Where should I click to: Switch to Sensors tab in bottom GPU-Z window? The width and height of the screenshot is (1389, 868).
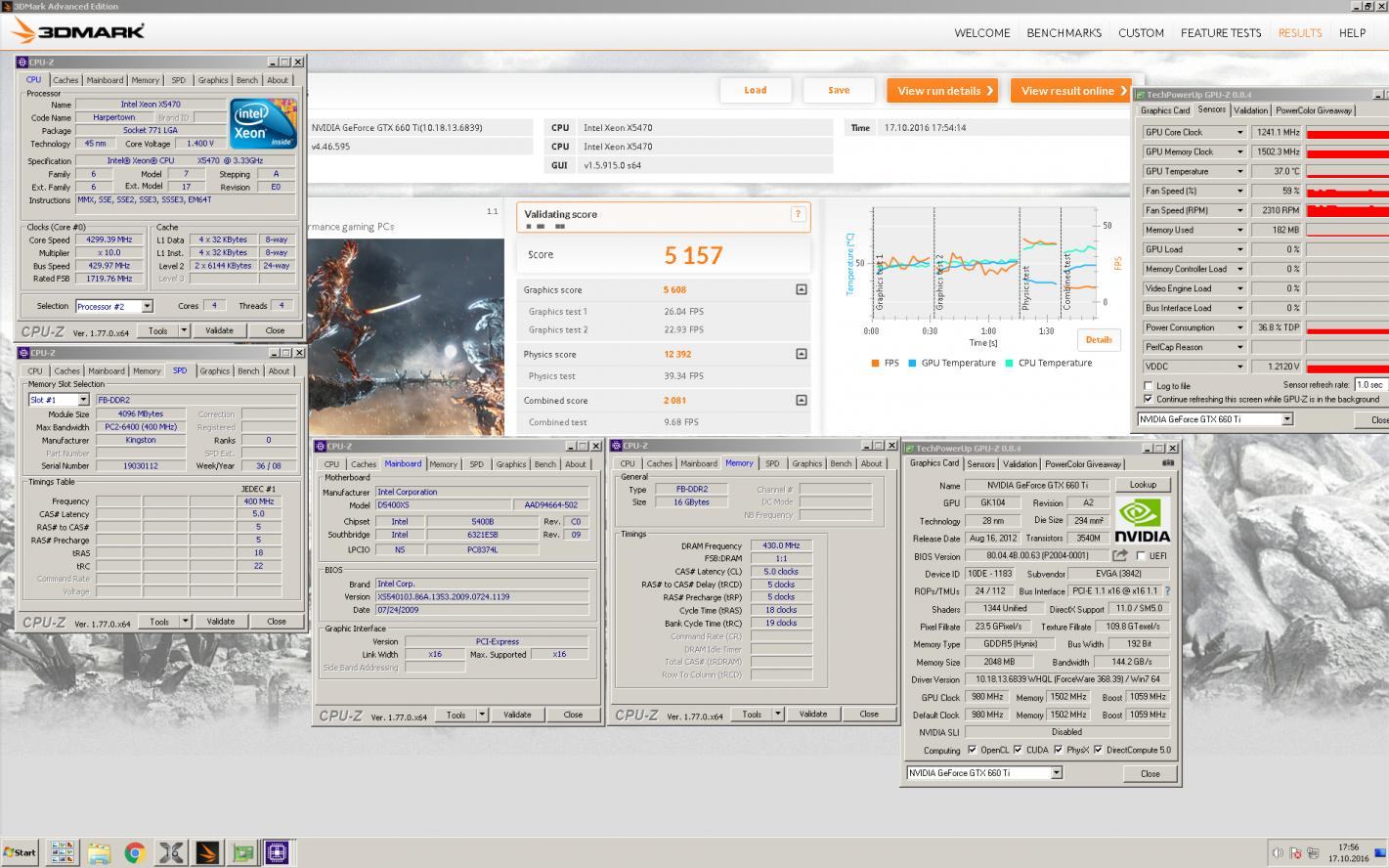(980, 464)
